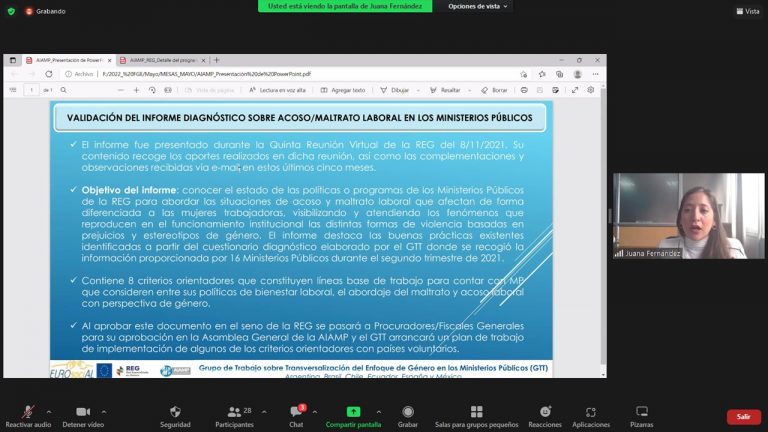This screenshot has height=432, width=768.
Task: Click the tab actions icon left of tabs
Action: (x=13, y=60)
